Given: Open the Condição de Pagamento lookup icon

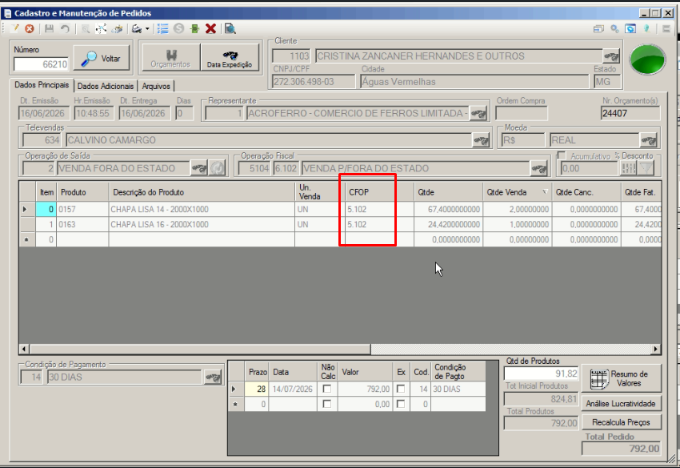Looking at the screenshot, I should tap(213, 377).
